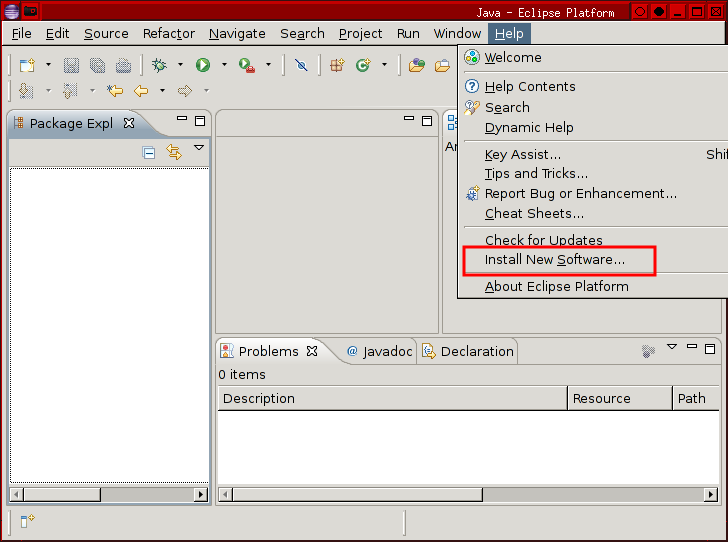Open the Back history dropdown arrow
The height and width of the screenshot is (542, 728).
click(162, 91)
